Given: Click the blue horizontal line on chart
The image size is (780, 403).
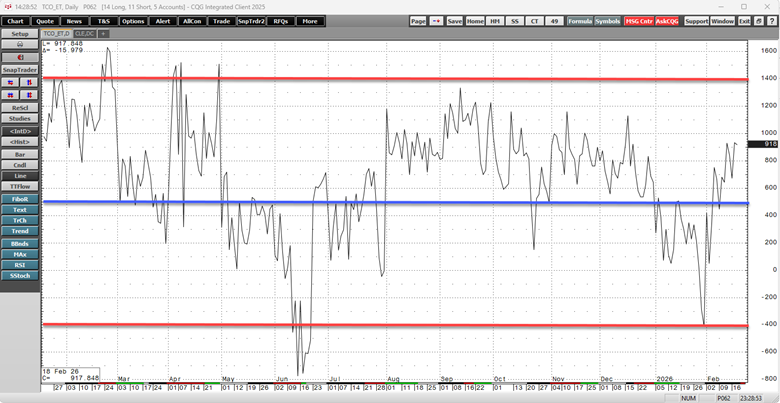Looking at the screenshot, I should [400, 203].
